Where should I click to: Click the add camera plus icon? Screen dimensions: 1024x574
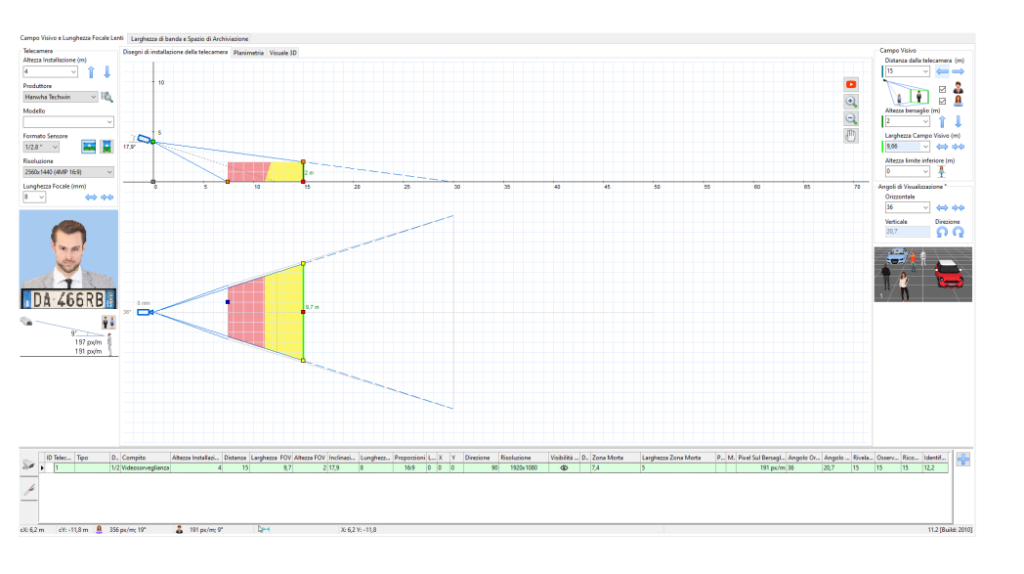[x=962, y=460]
